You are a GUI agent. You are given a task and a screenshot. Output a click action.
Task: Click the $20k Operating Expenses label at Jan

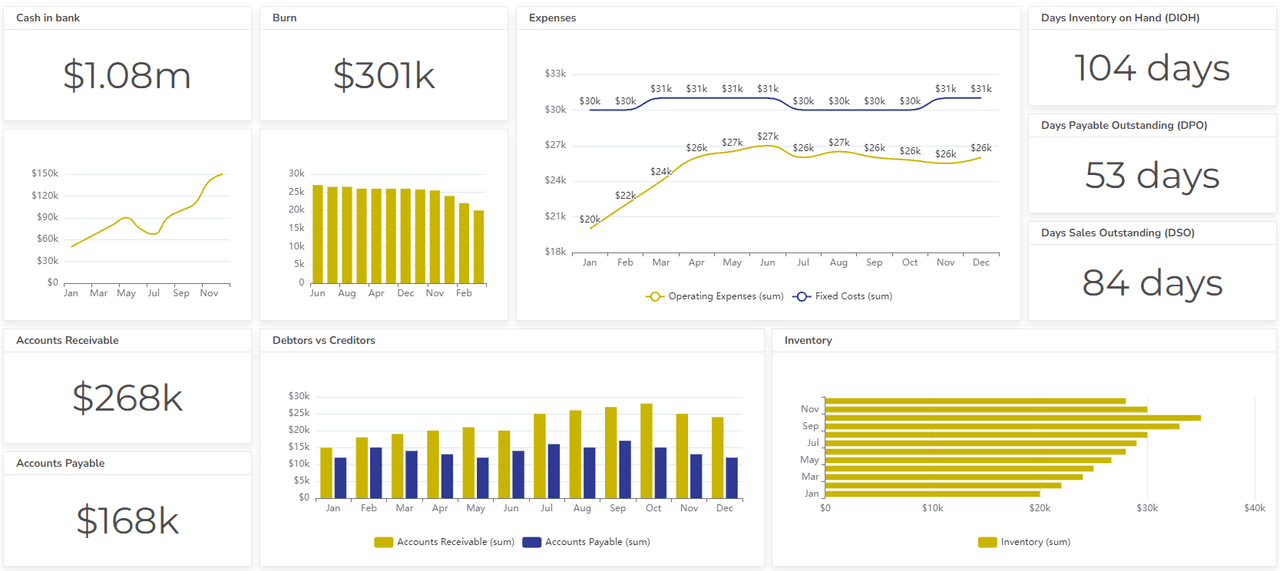pyautogui.click(x=590, y=219)
